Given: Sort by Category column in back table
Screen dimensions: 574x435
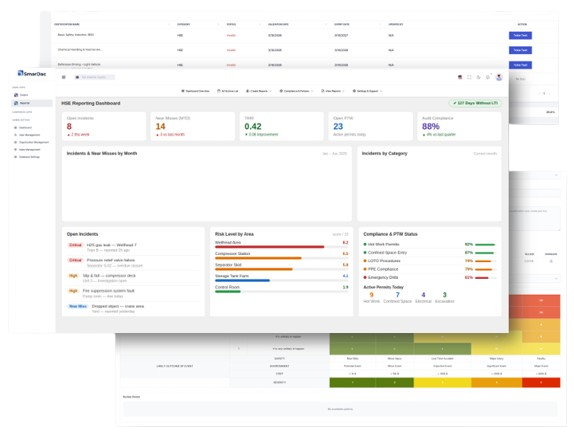Looking at the screenshot, I should click(183, 24).
